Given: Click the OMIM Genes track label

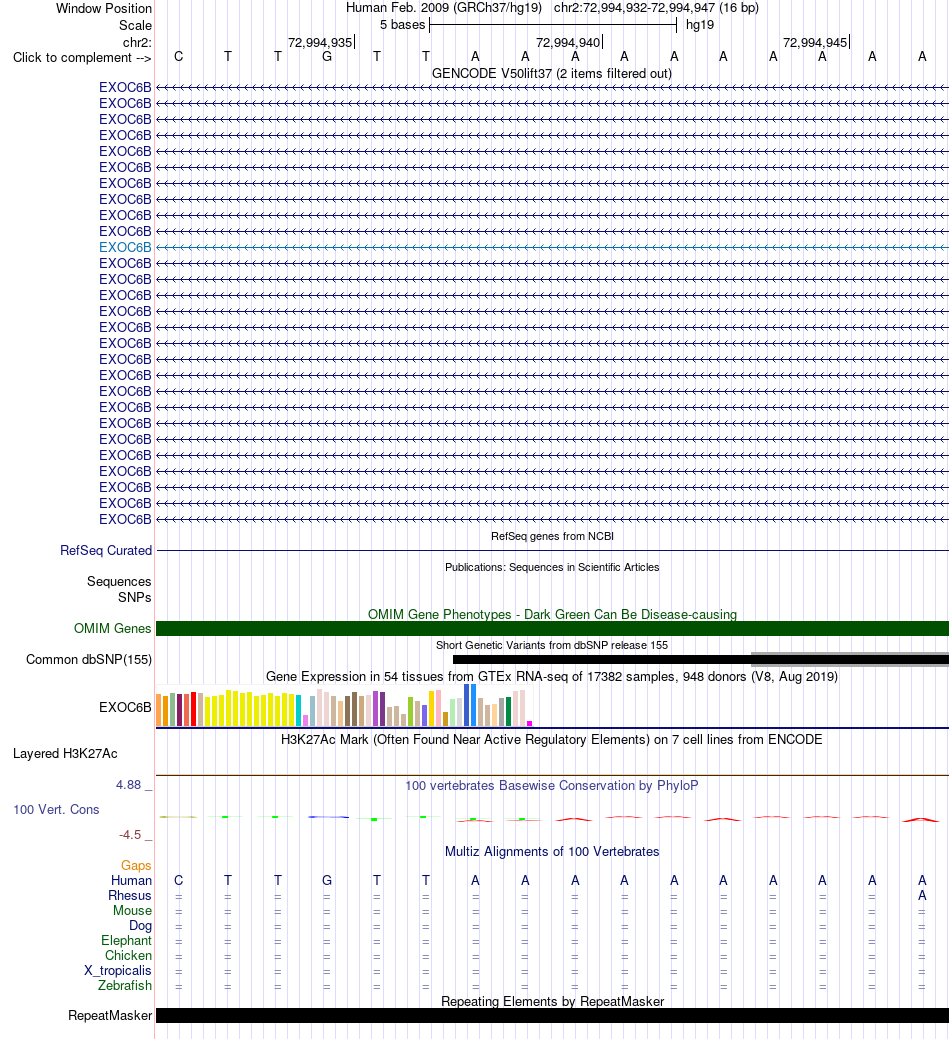Looking at the screenshot, I should 113,628.
